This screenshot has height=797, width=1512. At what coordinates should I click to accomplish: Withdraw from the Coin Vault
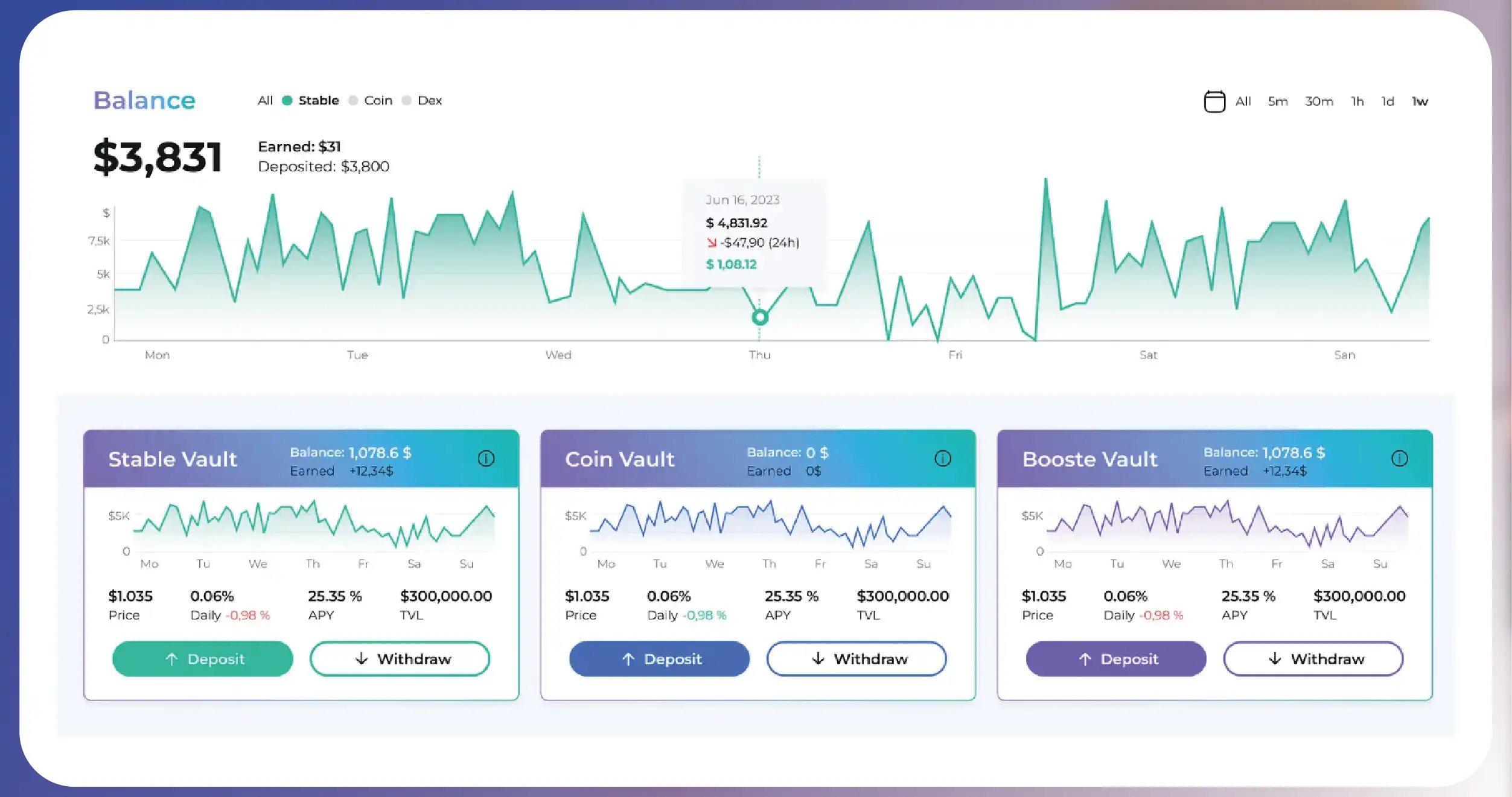click(x=856, y=659)
